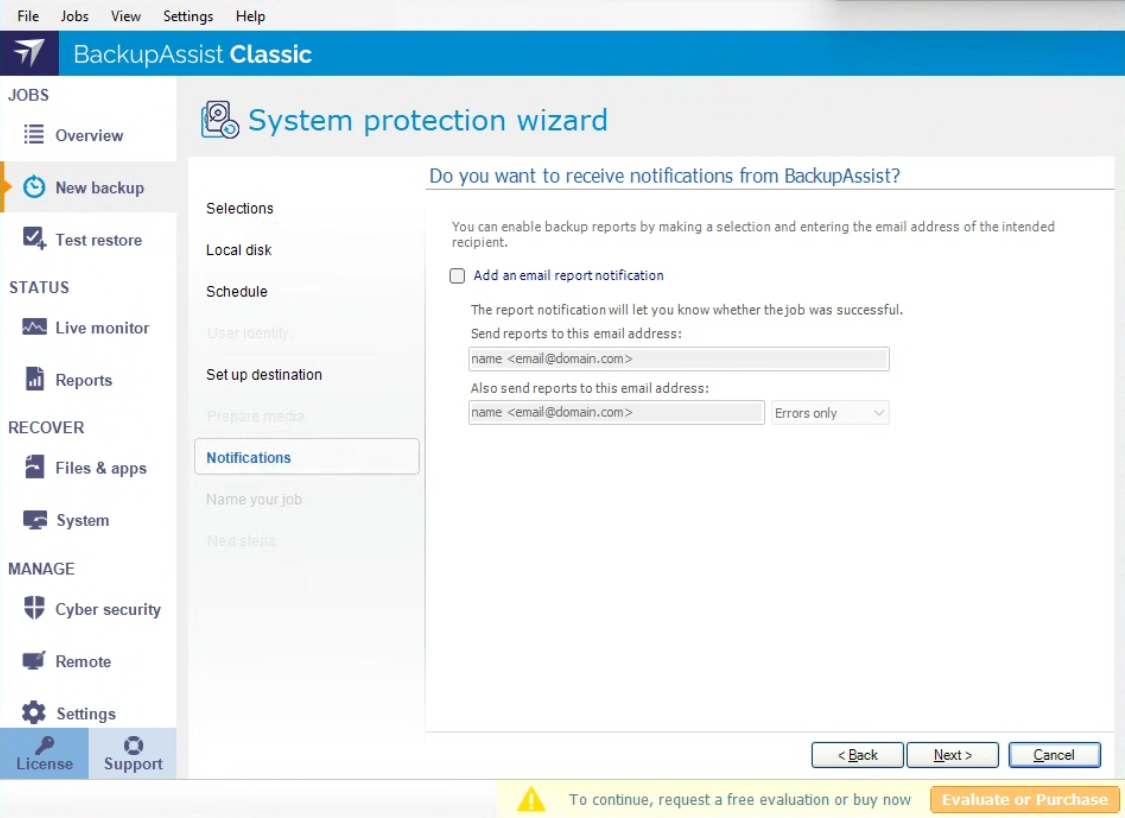Click the Reports chart icon
1125x818 pixels.
coord(34,380)
